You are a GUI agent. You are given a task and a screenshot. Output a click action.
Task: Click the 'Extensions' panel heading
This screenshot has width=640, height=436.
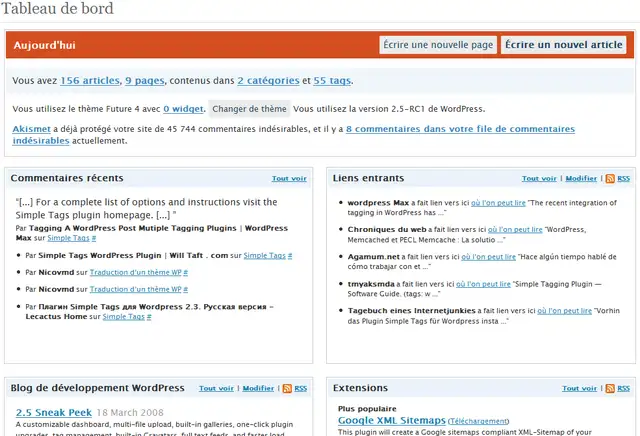pyautogui.click(x=360, y=388)
